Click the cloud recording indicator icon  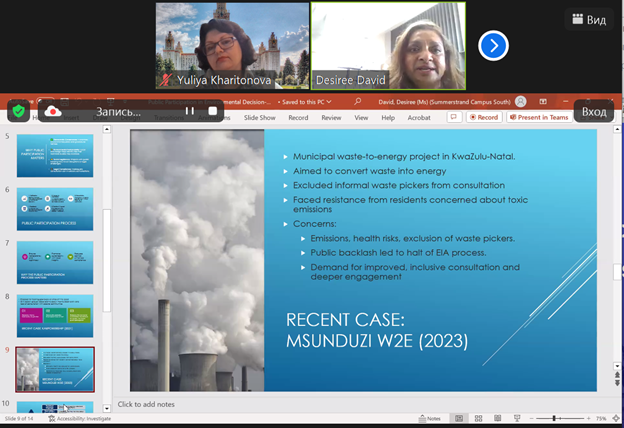coord(53,111)
